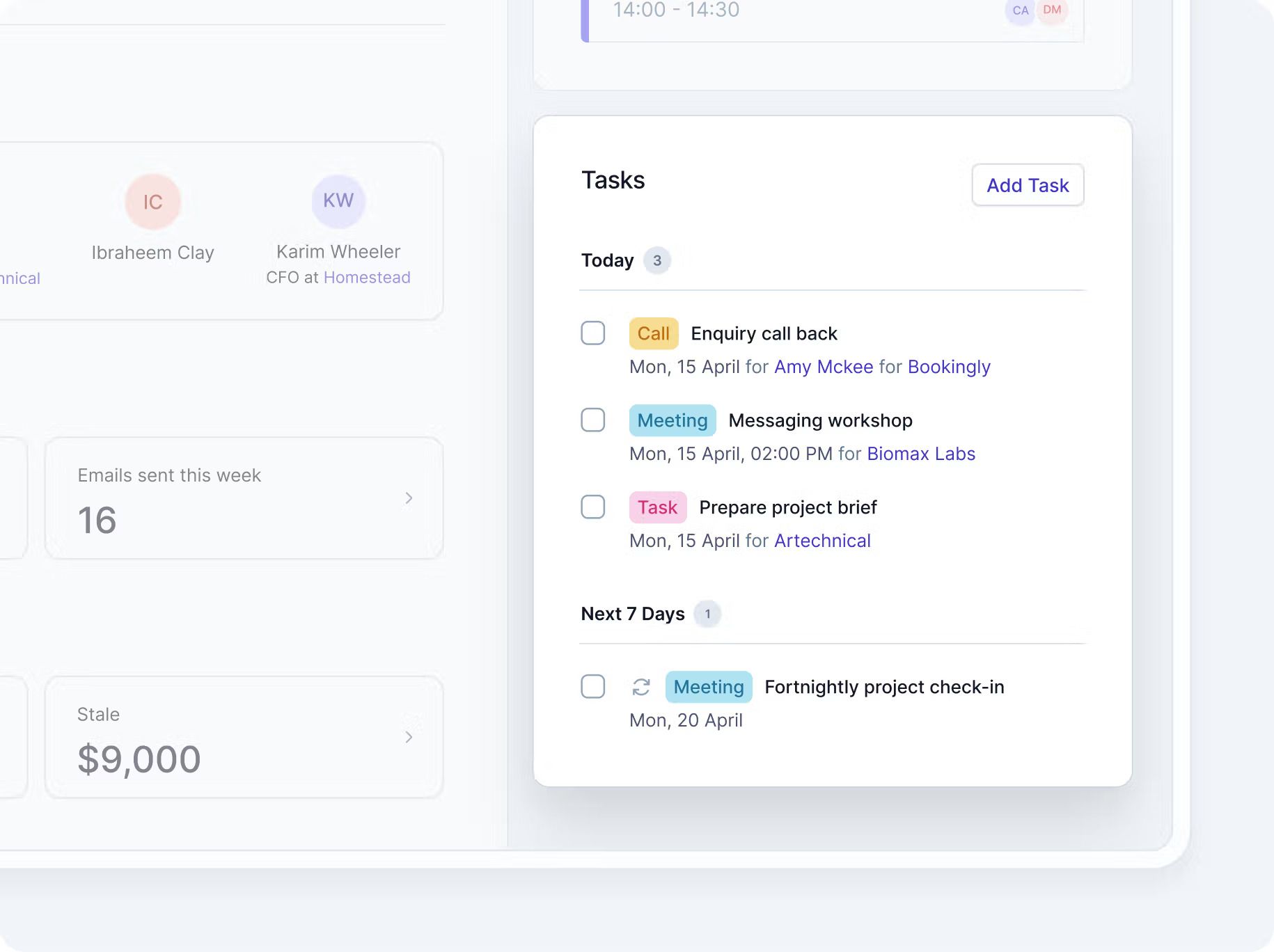1274x952 pixels.
Task: Click the Meeting tag on Fortnightly check-in
Action: point(709,687)
